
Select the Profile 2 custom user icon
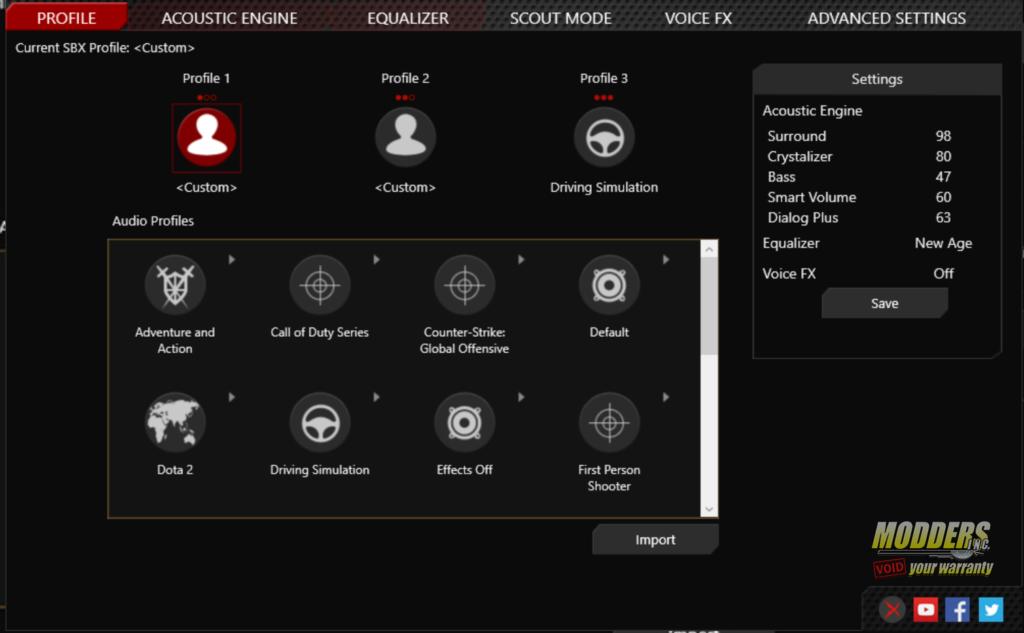pos(406,137)
